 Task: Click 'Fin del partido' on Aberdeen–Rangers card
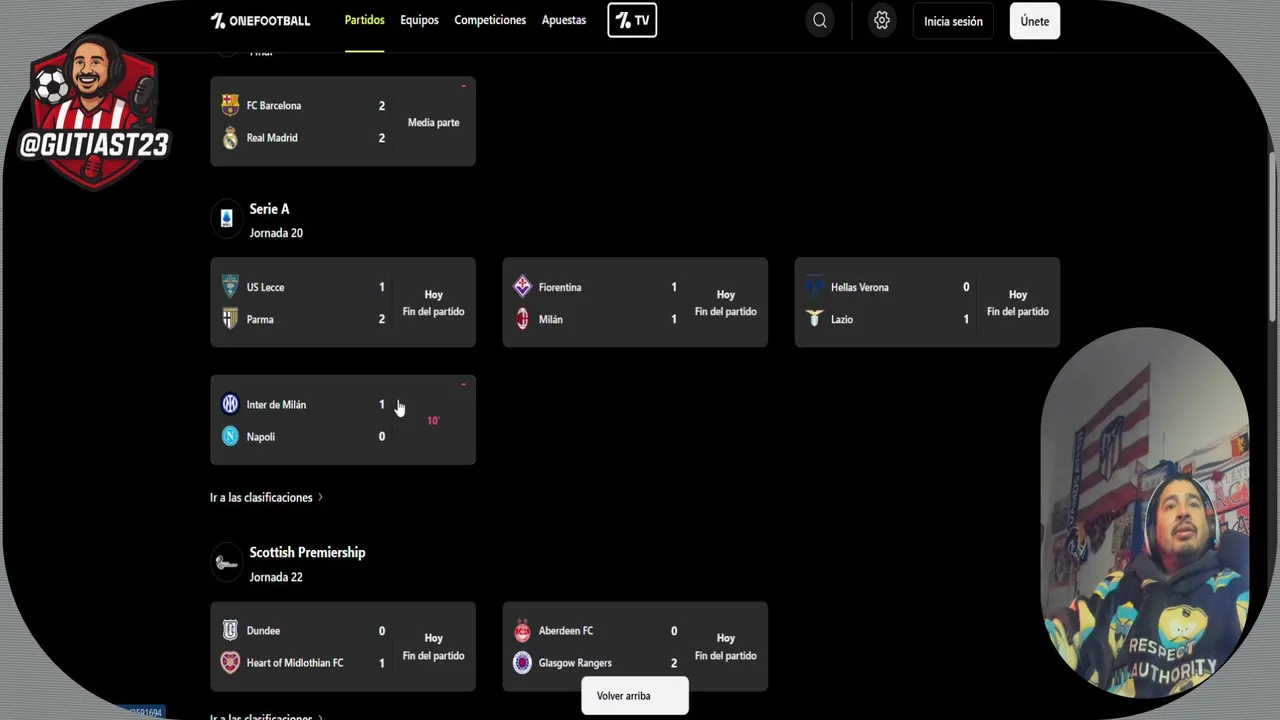coord(726,655)
